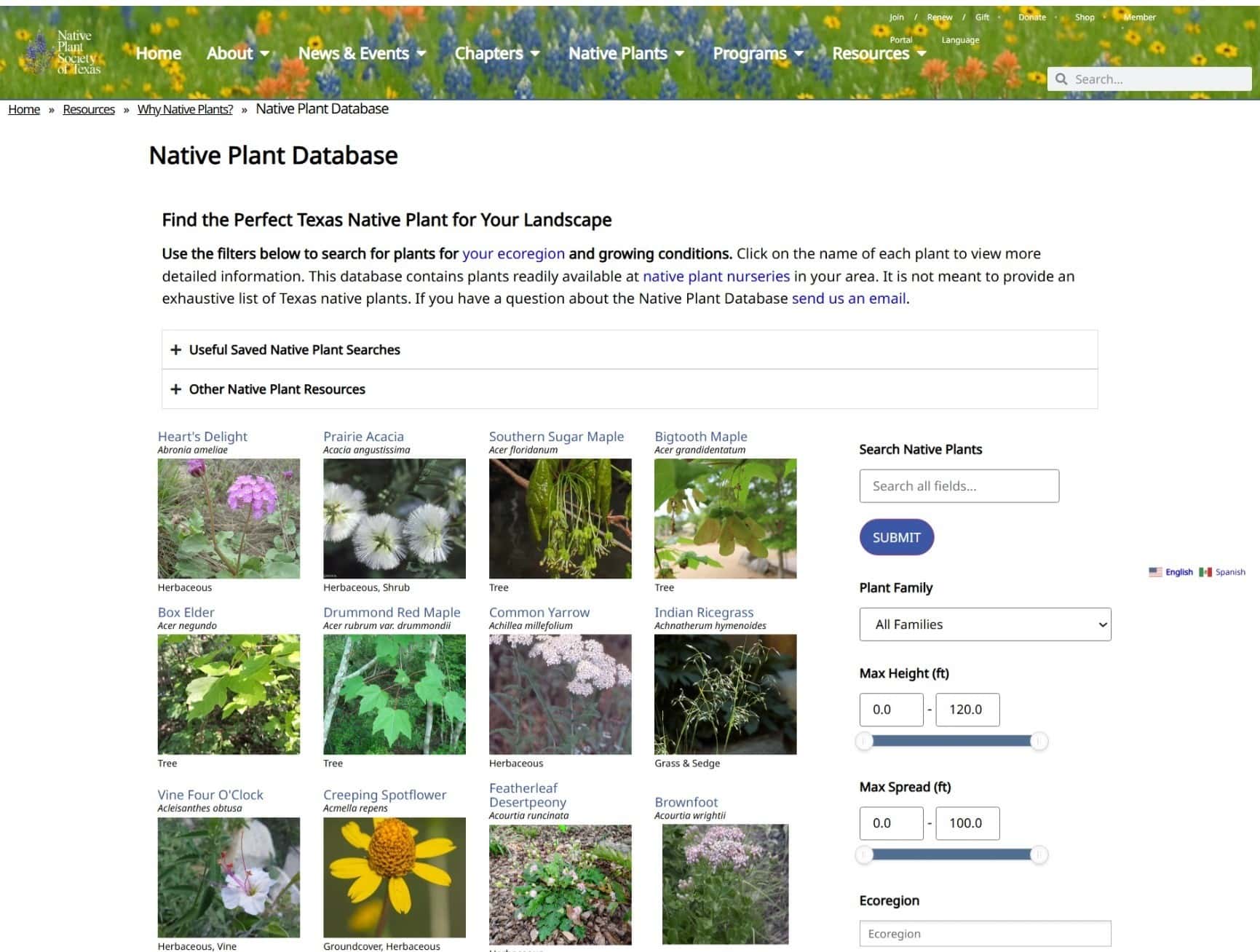Click the Heart's Delight purple flower photo

229,518
